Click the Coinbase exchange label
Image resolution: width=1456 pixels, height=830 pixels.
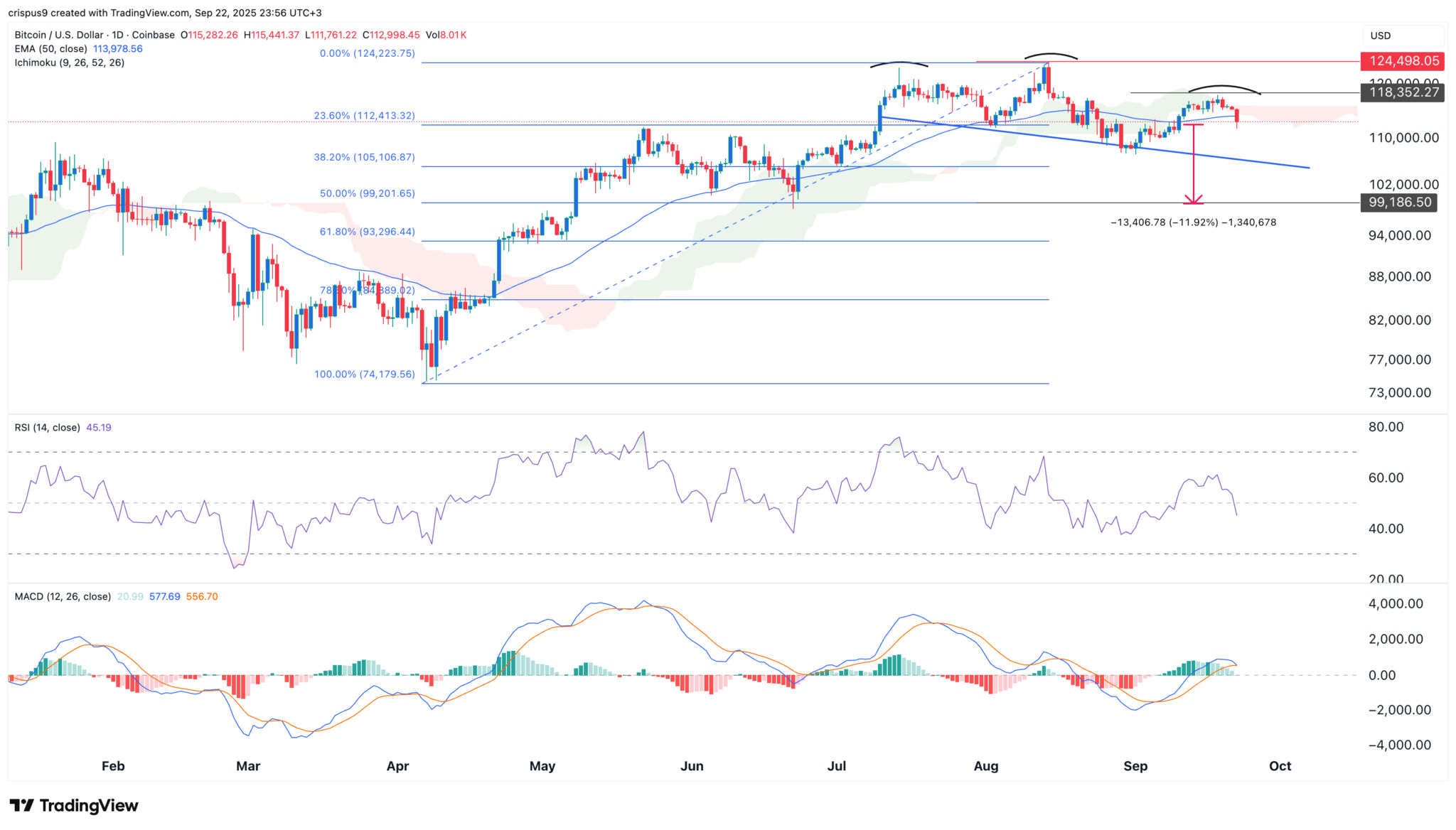pos(155,34)
